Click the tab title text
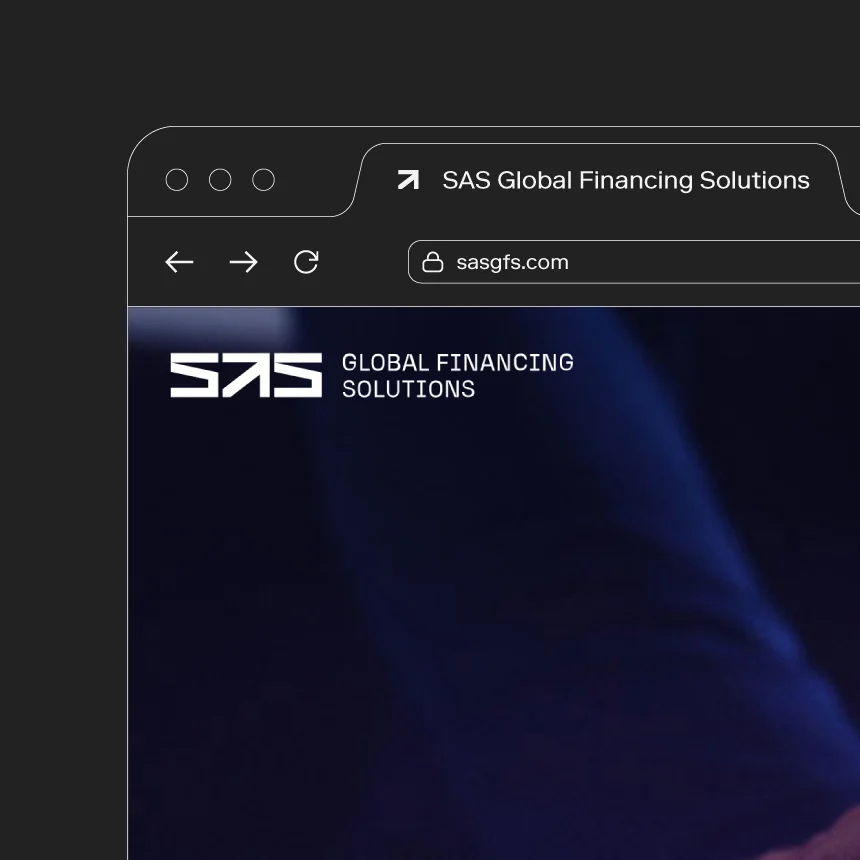 (x=626, y=181)
